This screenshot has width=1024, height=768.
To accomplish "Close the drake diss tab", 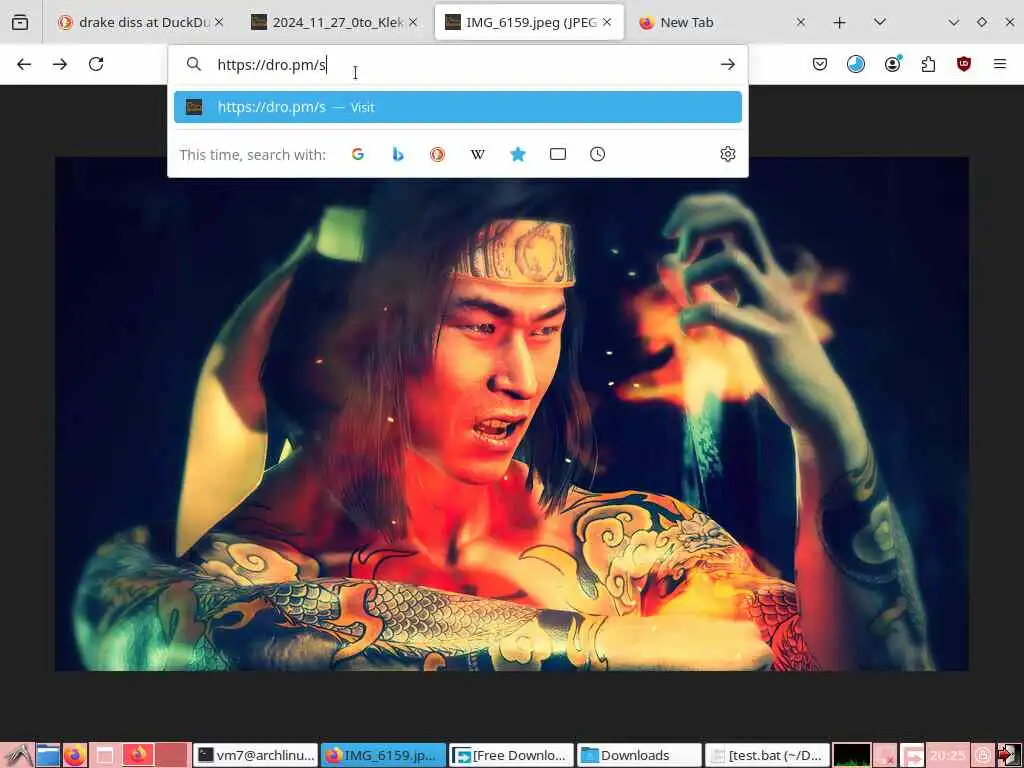I will coord(219,22).
